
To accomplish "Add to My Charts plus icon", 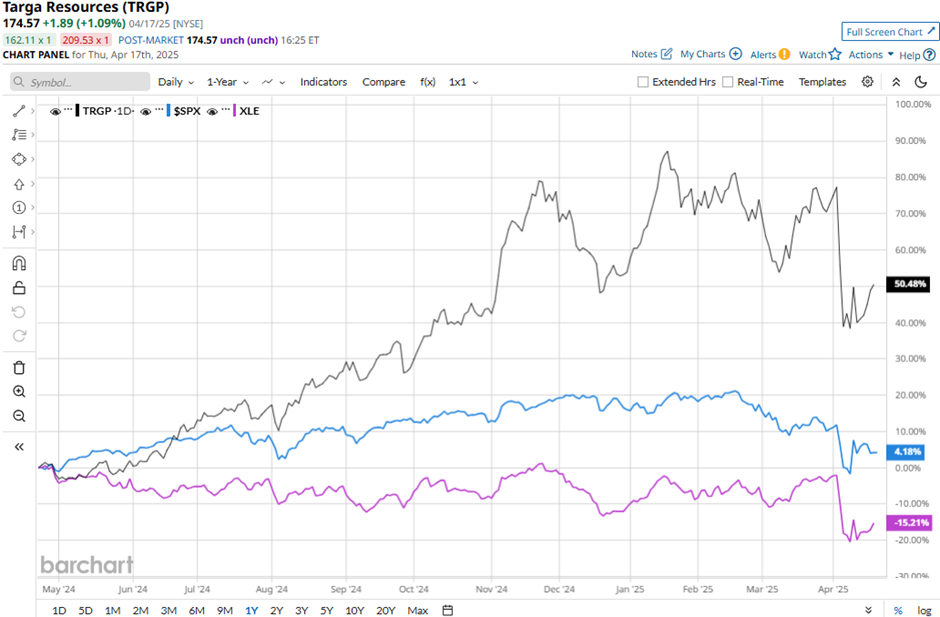I will [736, 53].
